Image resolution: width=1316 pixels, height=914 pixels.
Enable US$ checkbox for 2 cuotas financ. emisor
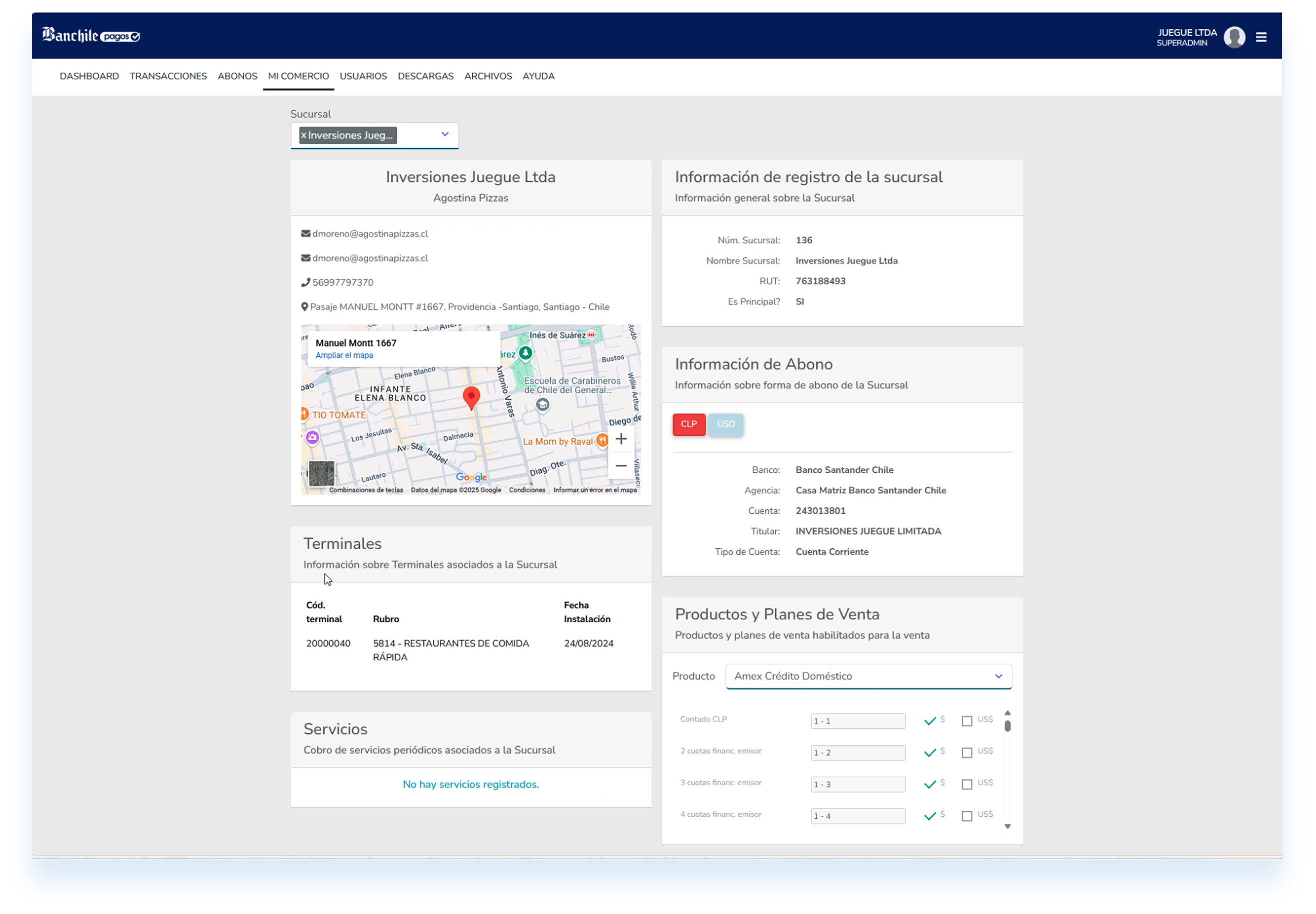(x=966, y=752)
